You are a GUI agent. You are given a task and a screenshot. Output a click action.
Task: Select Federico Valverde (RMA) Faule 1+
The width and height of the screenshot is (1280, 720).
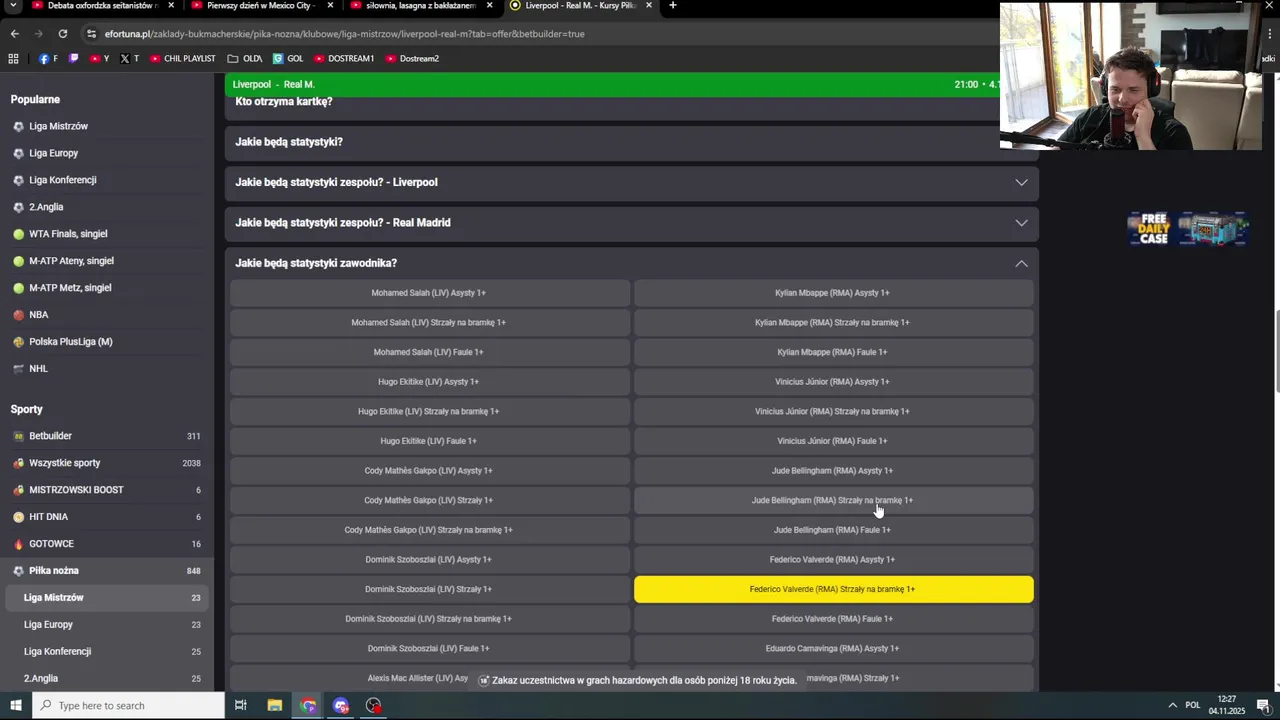[x=833, y=619]
